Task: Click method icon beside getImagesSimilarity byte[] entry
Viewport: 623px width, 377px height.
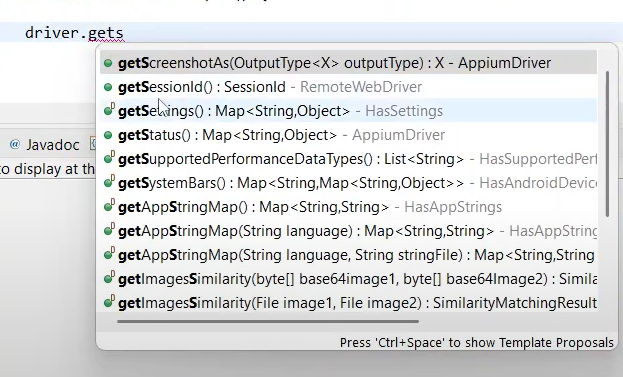Action: click(109, 278)
